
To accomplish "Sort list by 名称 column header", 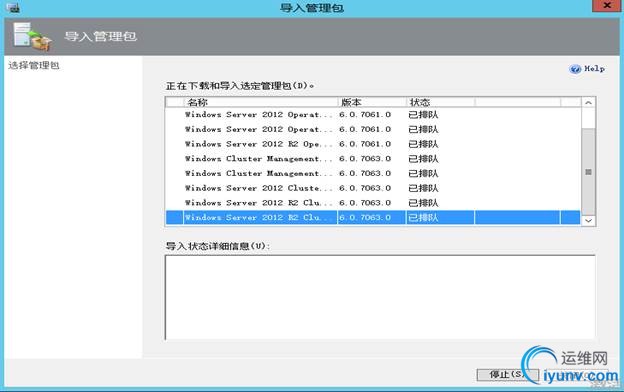I will point(261,102).
